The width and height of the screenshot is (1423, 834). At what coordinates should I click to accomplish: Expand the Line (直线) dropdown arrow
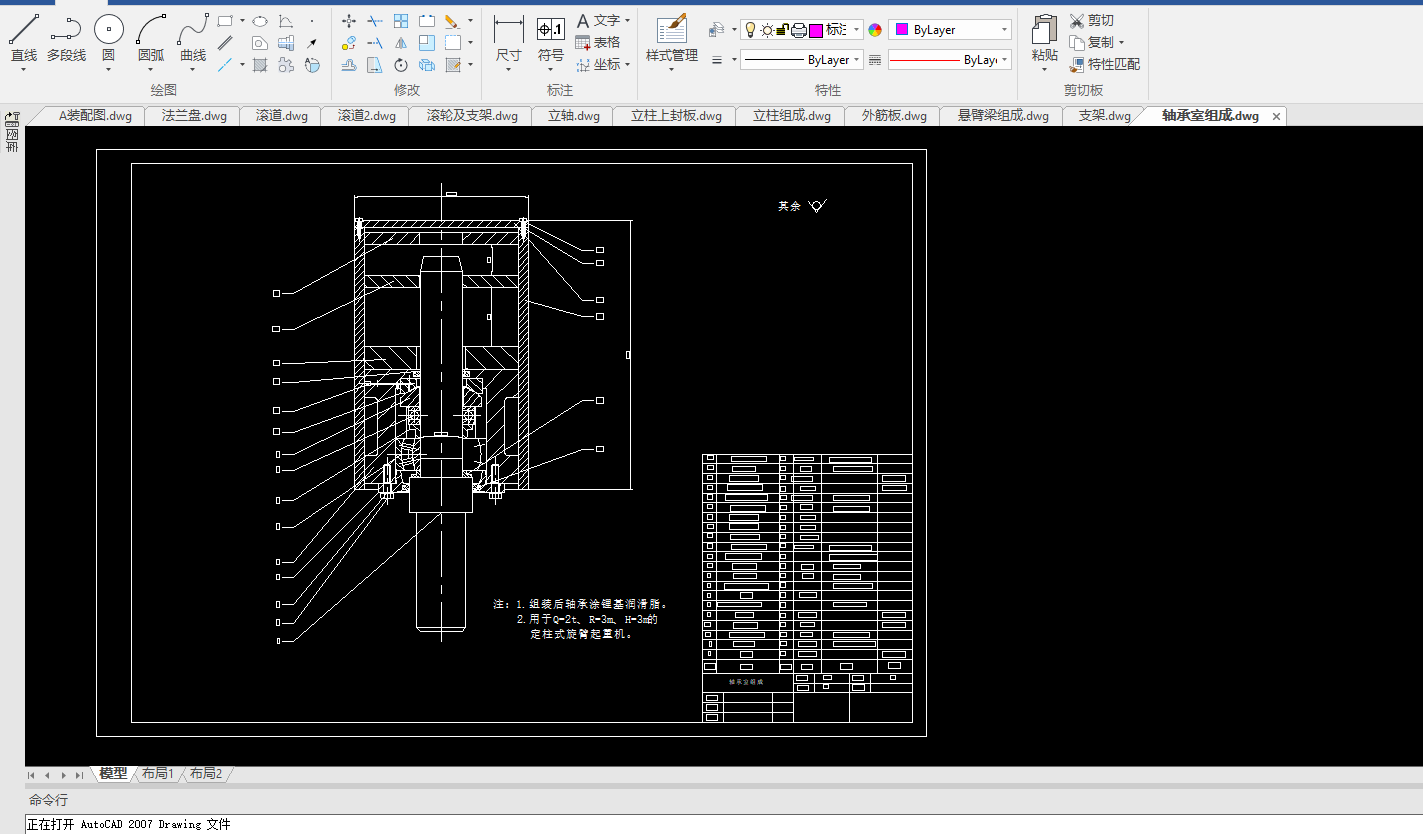pos(24,69)
